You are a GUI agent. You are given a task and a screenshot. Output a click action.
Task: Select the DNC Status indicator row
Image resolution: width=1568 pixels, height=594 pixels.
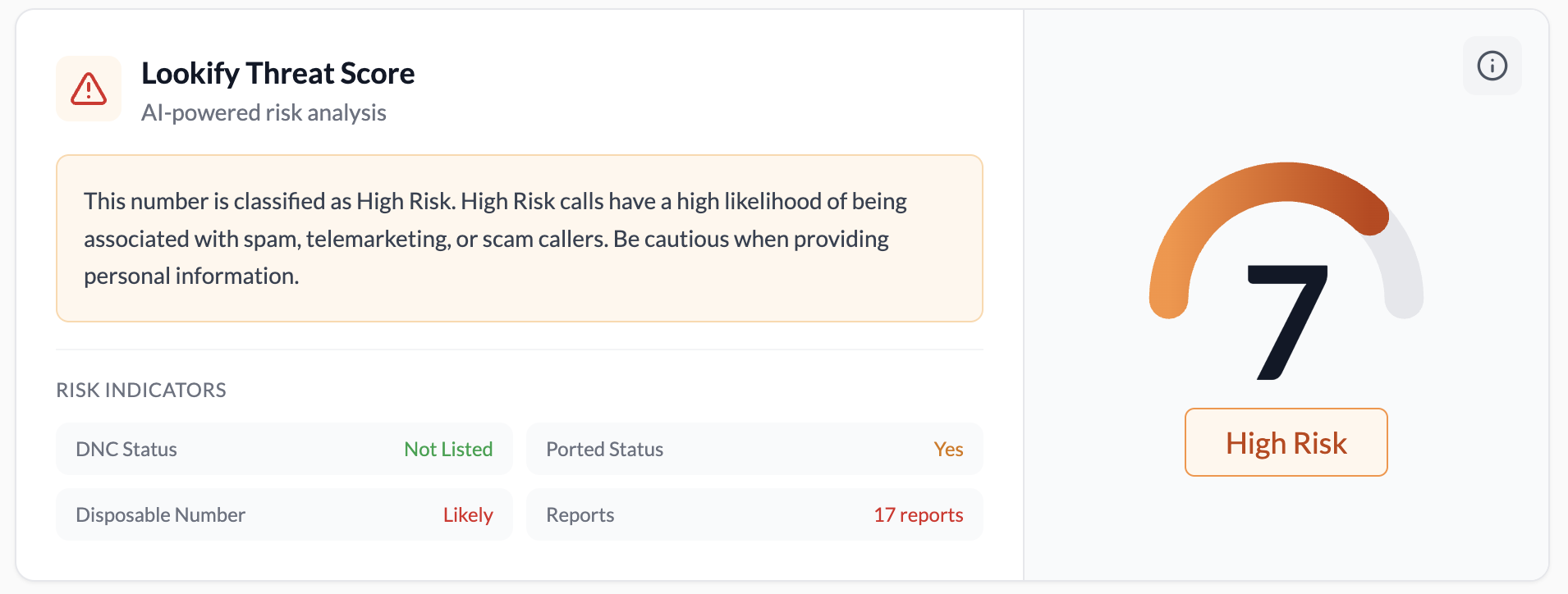pyautogui.click(x=284, y=449)
